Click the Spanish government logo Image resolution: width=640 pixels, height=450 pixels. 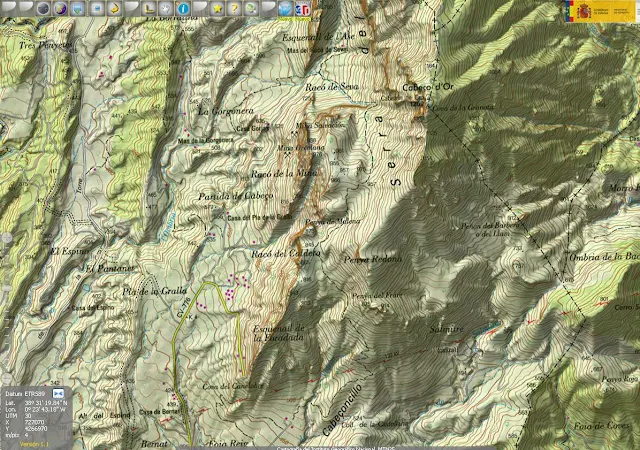click(602, 11)
